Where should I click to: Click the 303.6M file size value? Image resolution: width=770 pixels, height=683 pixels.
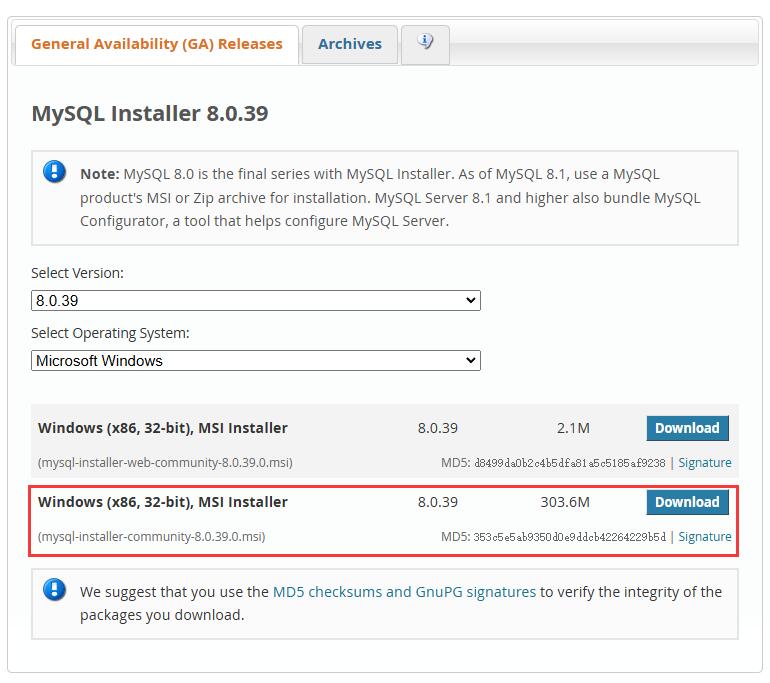click(x=565, y=502)
